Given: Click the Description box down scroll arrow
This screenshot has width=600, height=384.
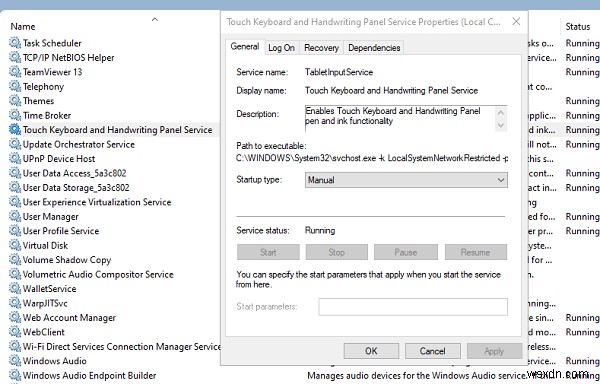Looking at the screenshot, I should click(501, 125).
